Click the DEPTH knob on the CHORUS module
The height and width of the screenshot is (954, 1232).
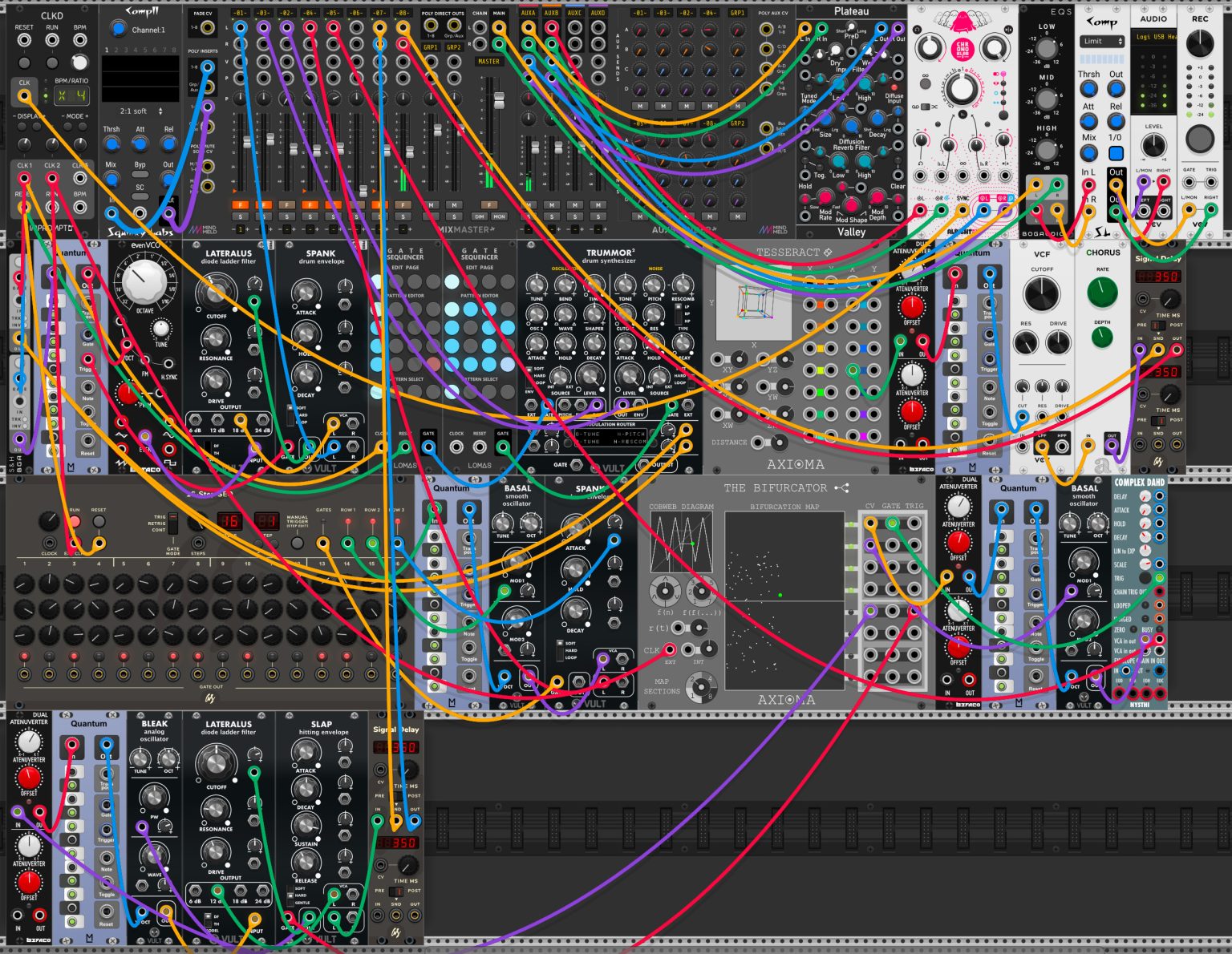click(1103, 338)
